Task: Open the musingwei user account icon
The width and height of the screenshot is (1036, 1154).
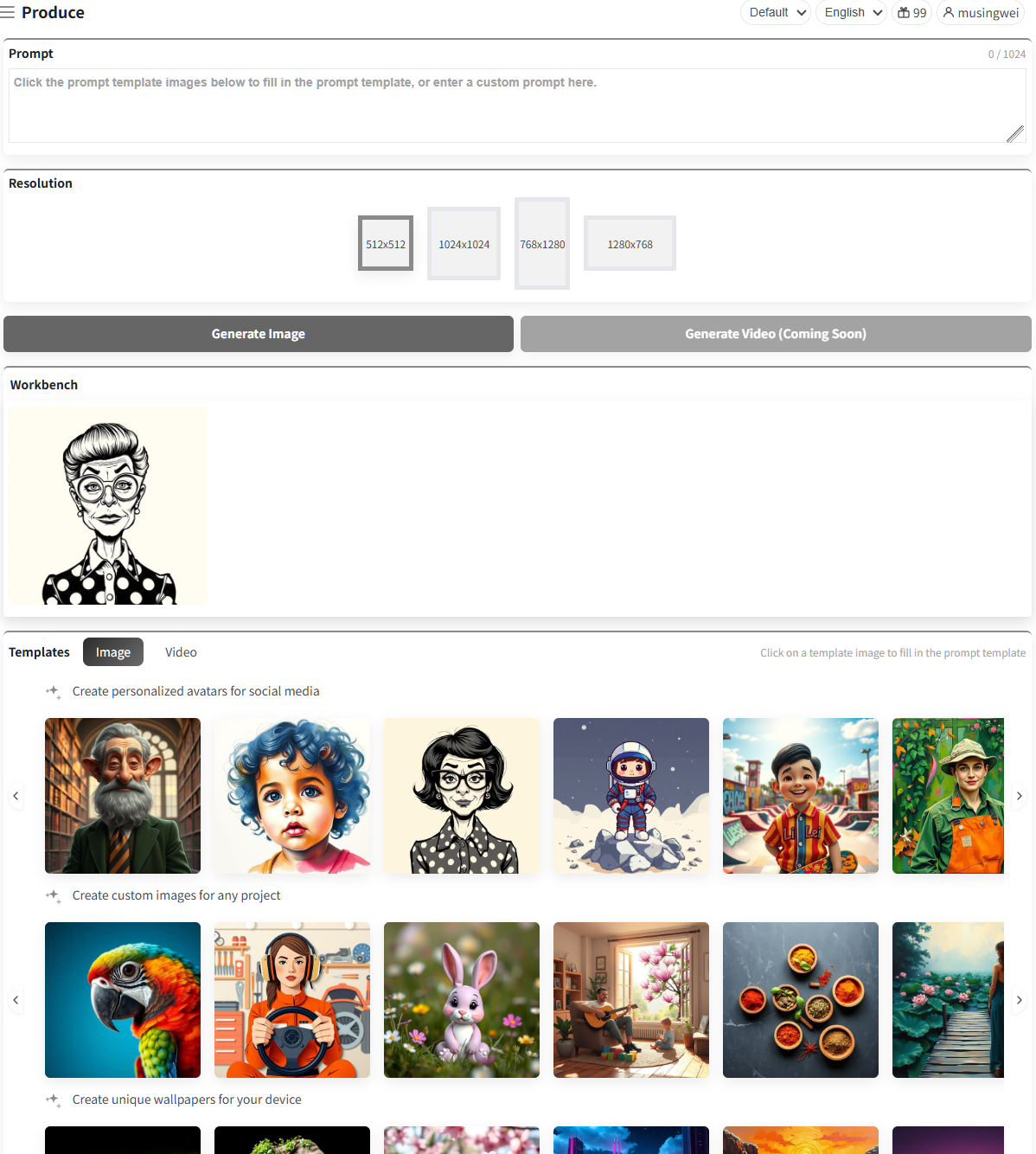Action: 949,13
